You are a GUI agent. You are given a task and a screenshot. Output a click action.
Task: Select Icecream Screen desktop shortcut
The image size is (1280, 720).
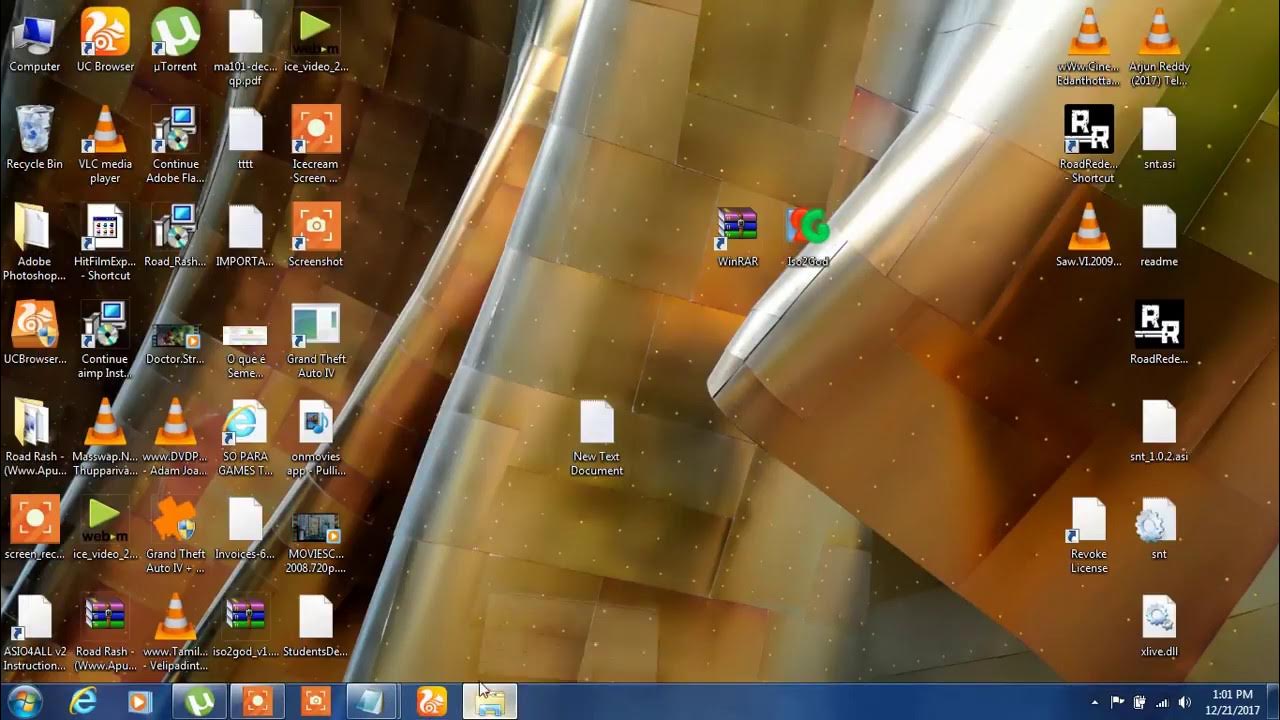[x=316, y=146]
